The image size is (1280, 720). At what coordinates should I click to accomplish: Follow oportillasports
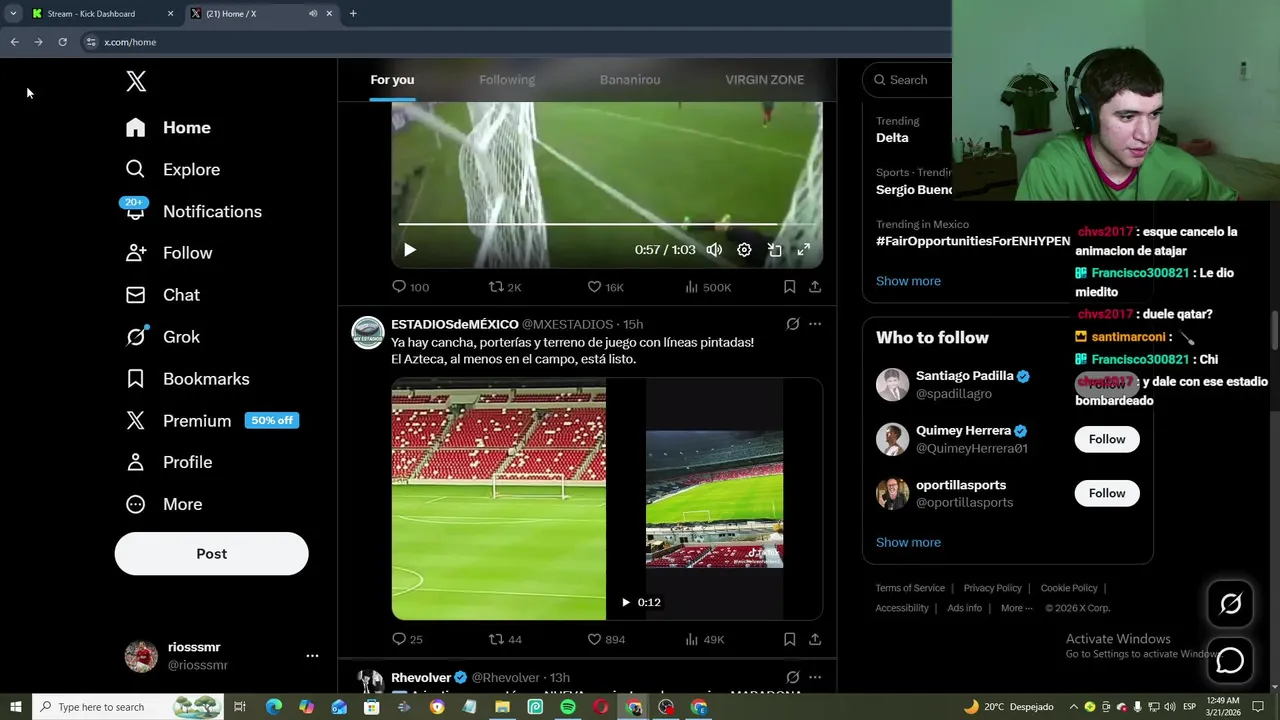pyautogui.click(x=1107, y=493)
